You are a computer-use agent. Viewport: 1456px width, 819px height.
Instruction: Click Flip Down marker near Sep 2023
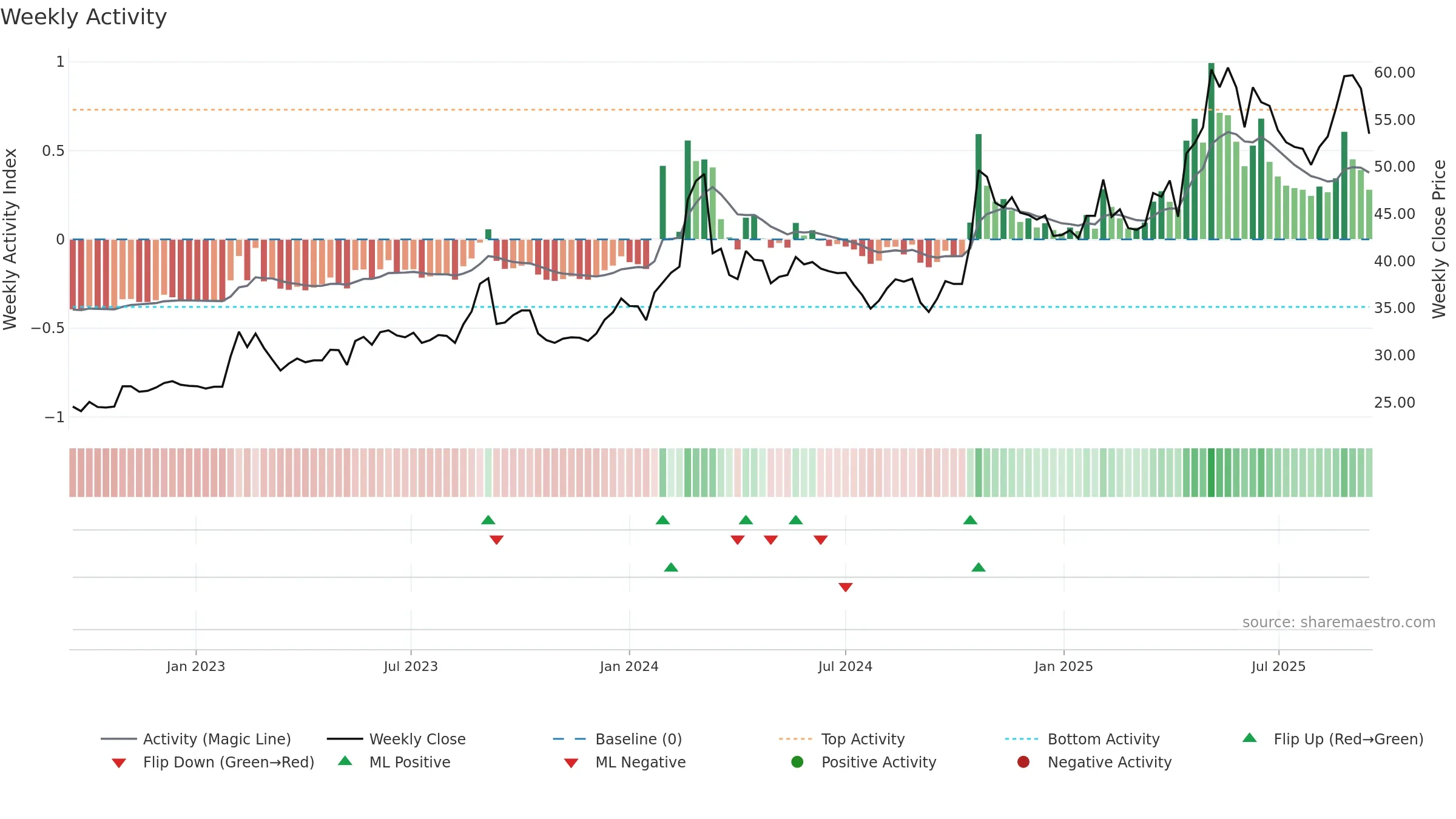[496, 540]
